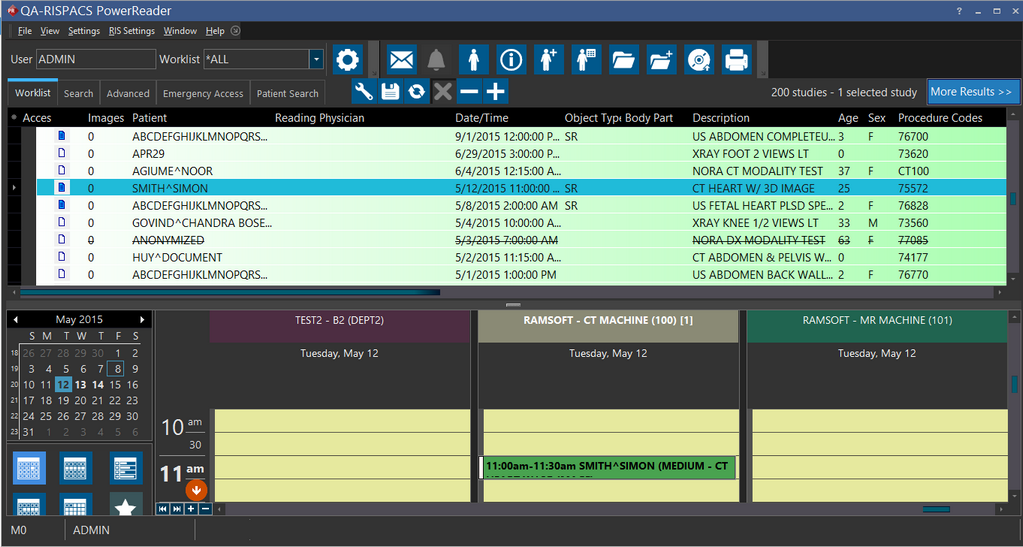Click the refresh worklist icon
Image resolution: width=1023 pixels, height=547 pixels.
pos(416,92)
